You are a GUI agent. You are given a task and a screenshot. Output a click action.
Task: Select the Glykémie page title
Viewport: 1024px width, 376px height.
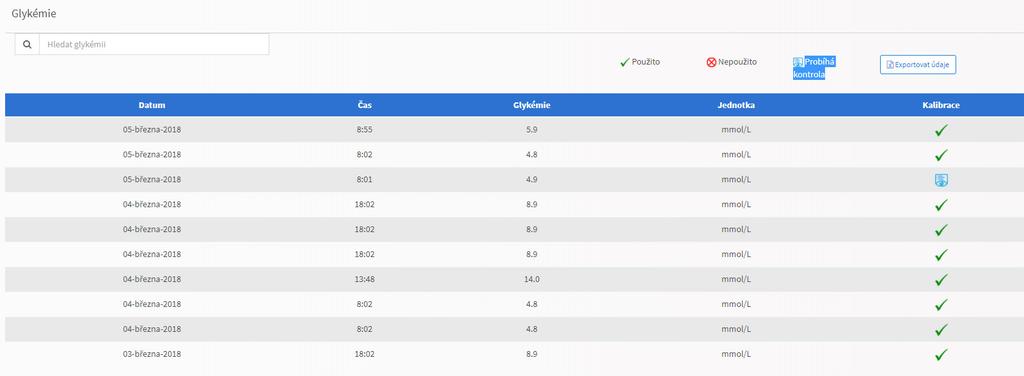pos(34,13)
